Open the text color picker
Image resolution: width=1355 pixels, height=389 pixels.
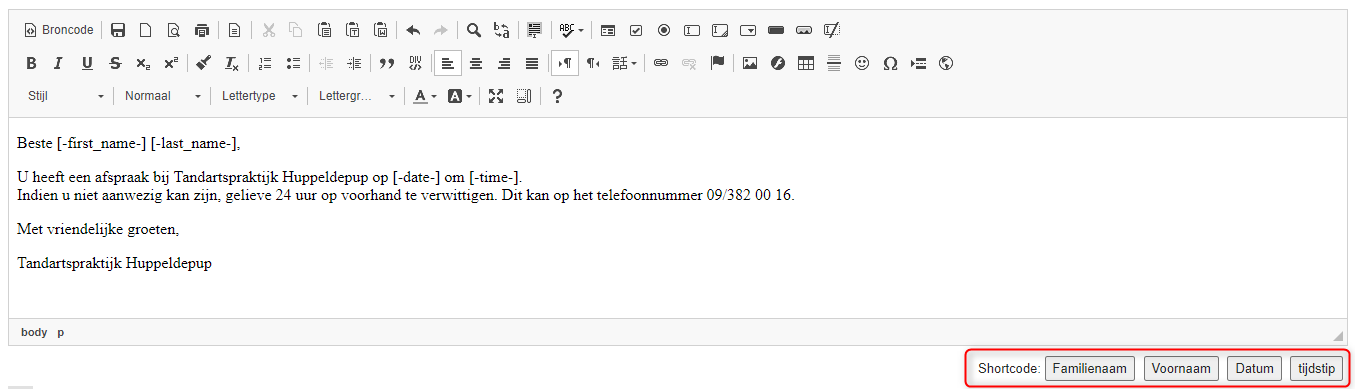tap(425, 96)
